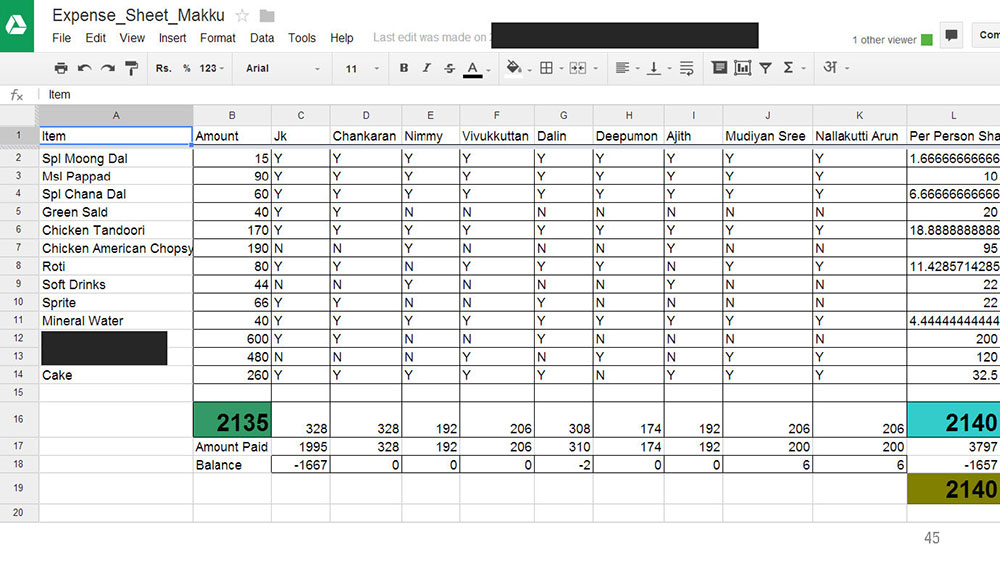Star the Expense_Sheet_Makku document
Screen dimensions: 1000x563
tap(242, 16)
